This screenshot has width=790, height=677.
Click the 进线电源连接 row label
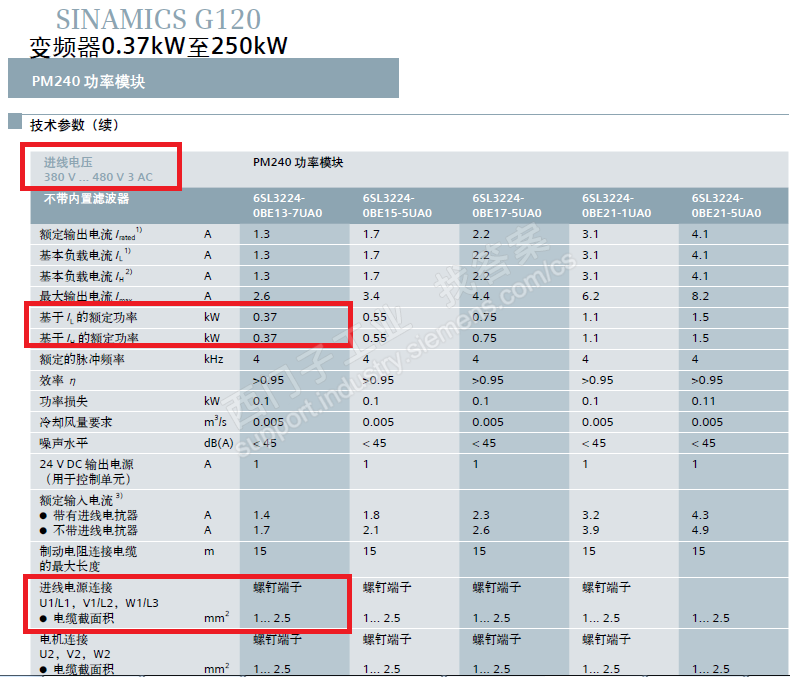[x=76, y=587]
